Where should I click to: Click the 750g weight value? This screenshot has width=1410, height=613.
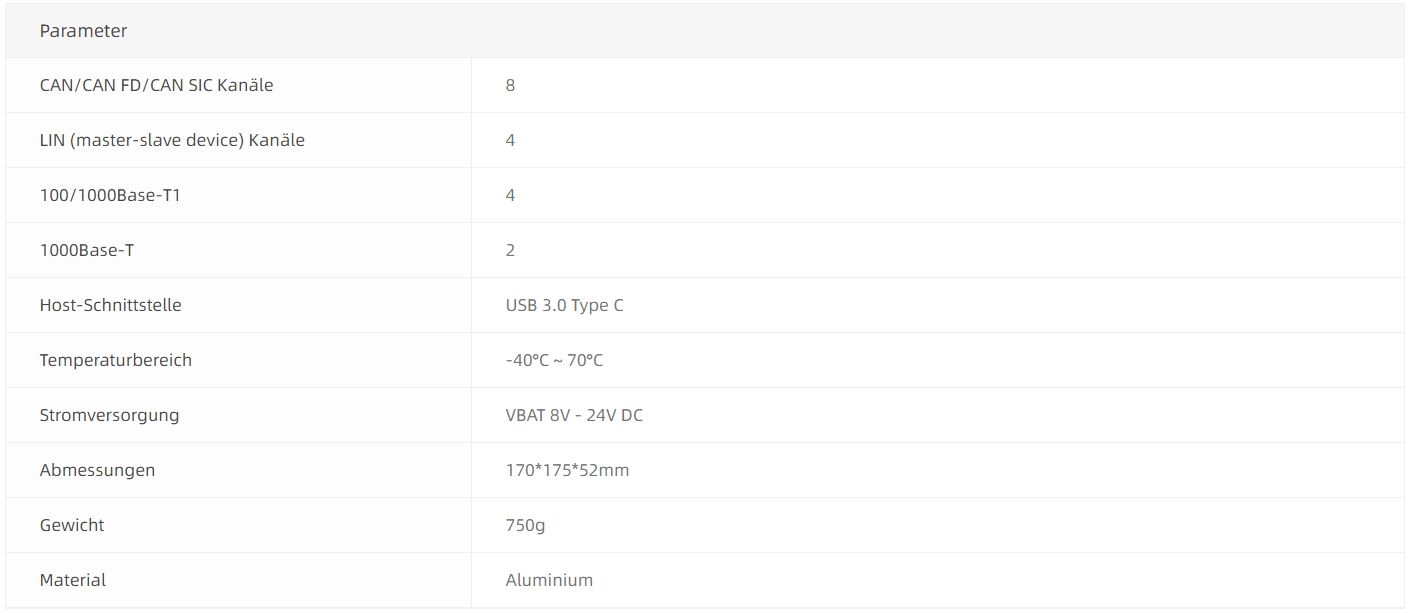[x=525, y=525]
